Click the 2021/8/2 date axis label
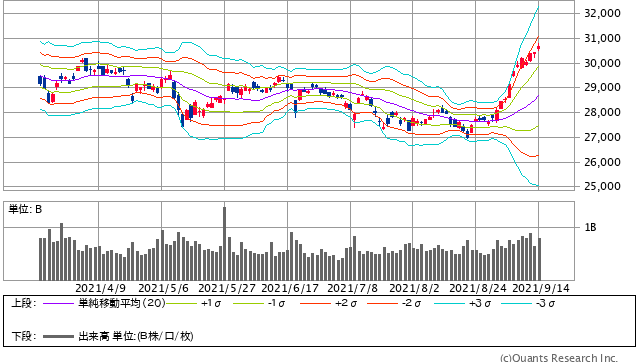 [414, 288]
